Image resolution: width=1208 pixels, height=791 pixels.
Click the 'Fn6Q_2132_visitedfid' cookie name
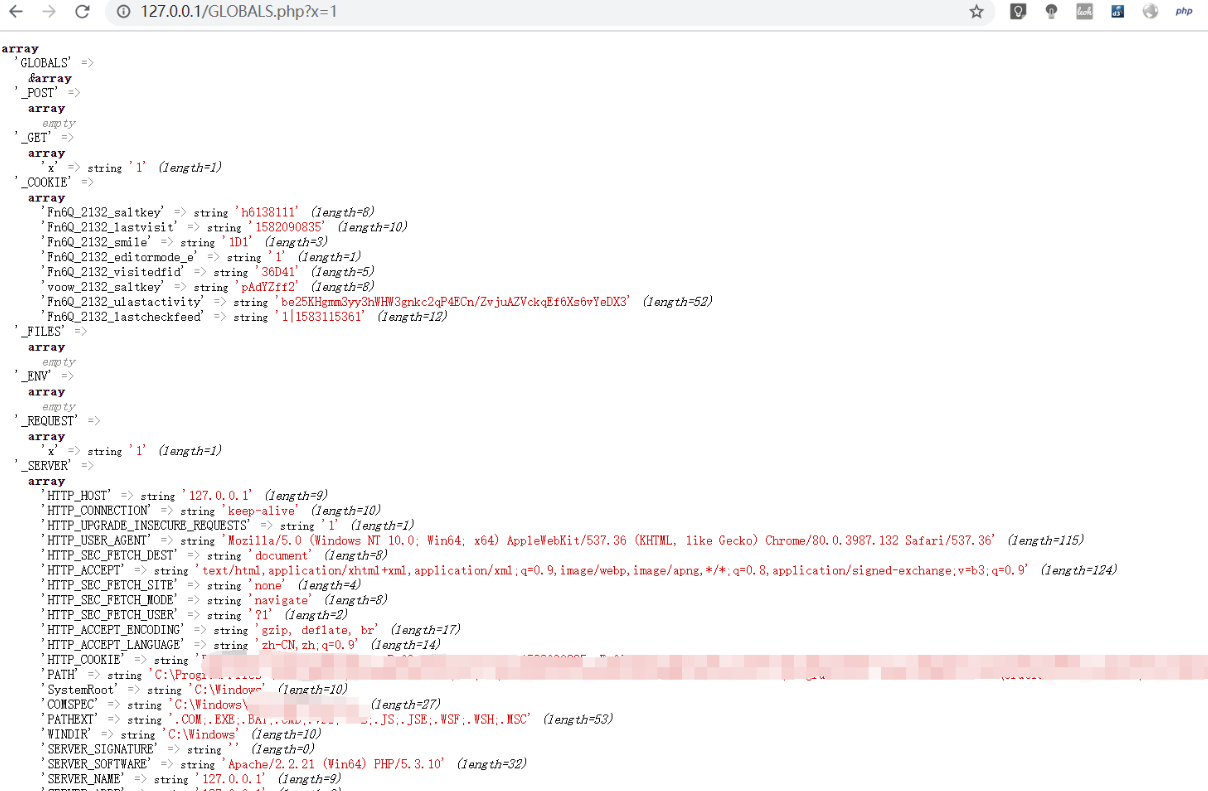click(115, 272)
